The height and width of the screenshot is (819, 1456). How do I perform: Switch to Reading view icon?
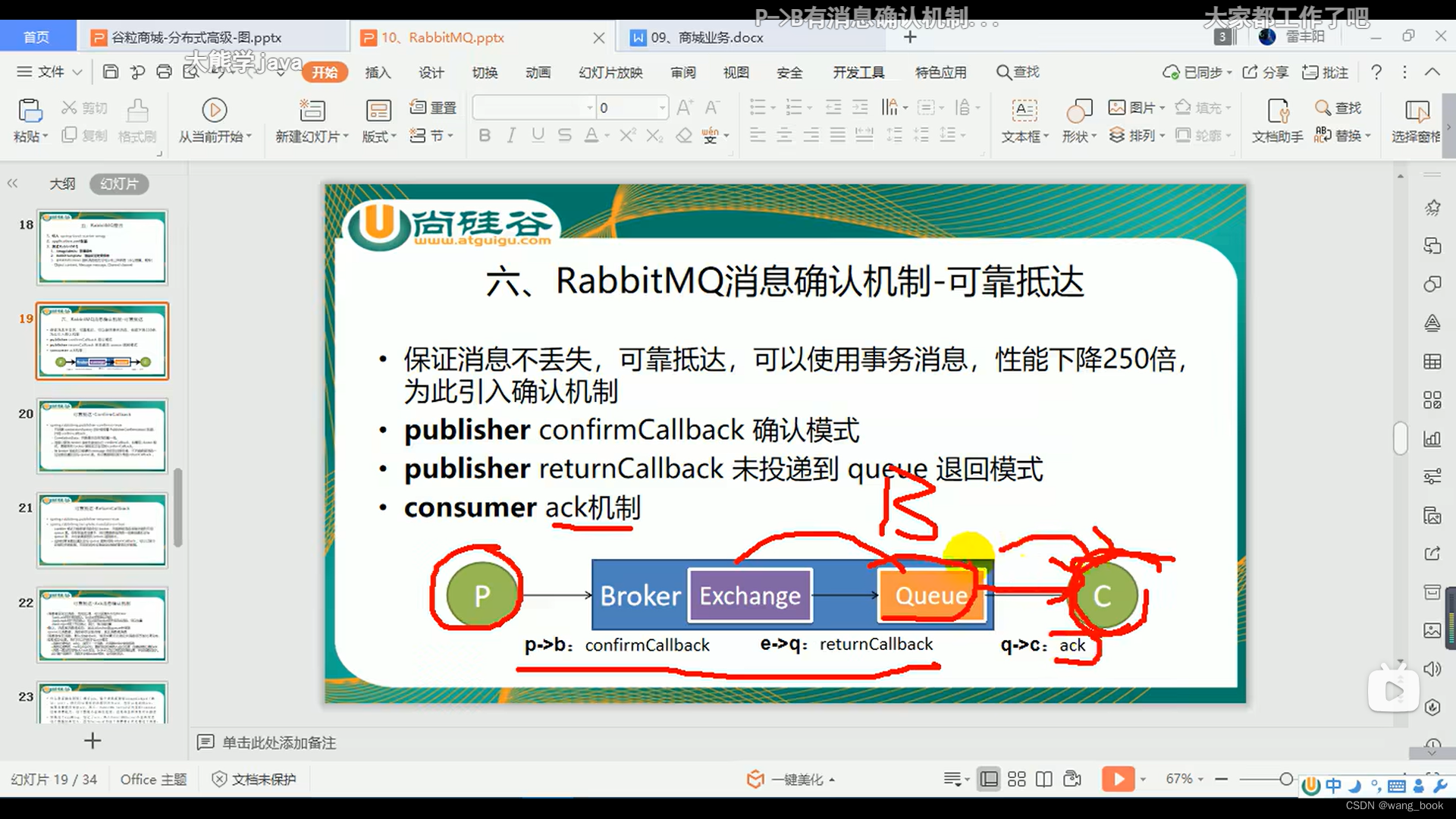coord(1044,779)
